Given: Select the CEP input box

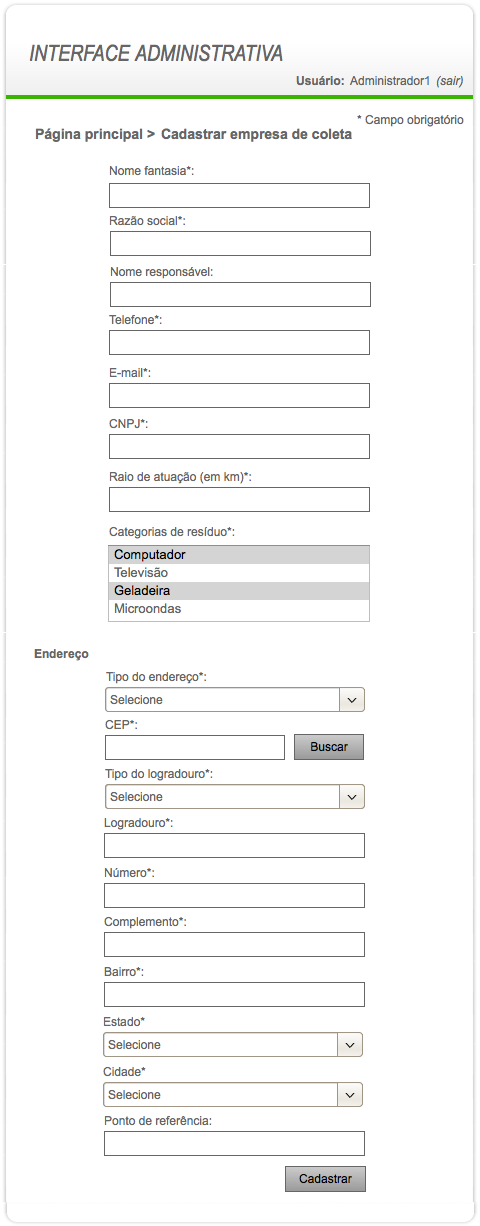Looking at the screenshot, I should point(195,747).
